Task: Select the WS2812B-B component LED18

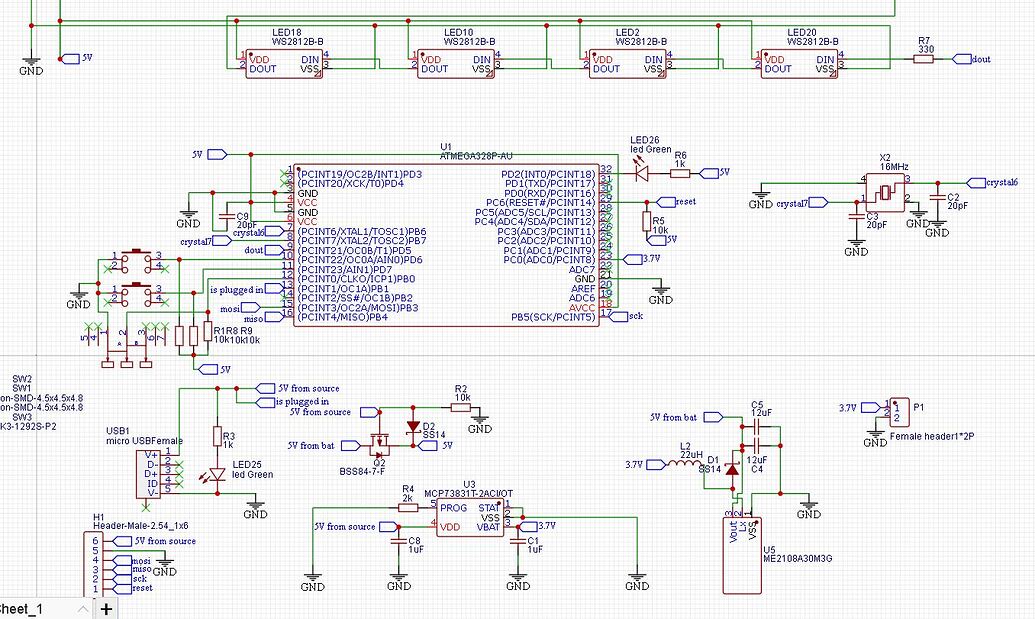Action: click(x=283, y=65)
